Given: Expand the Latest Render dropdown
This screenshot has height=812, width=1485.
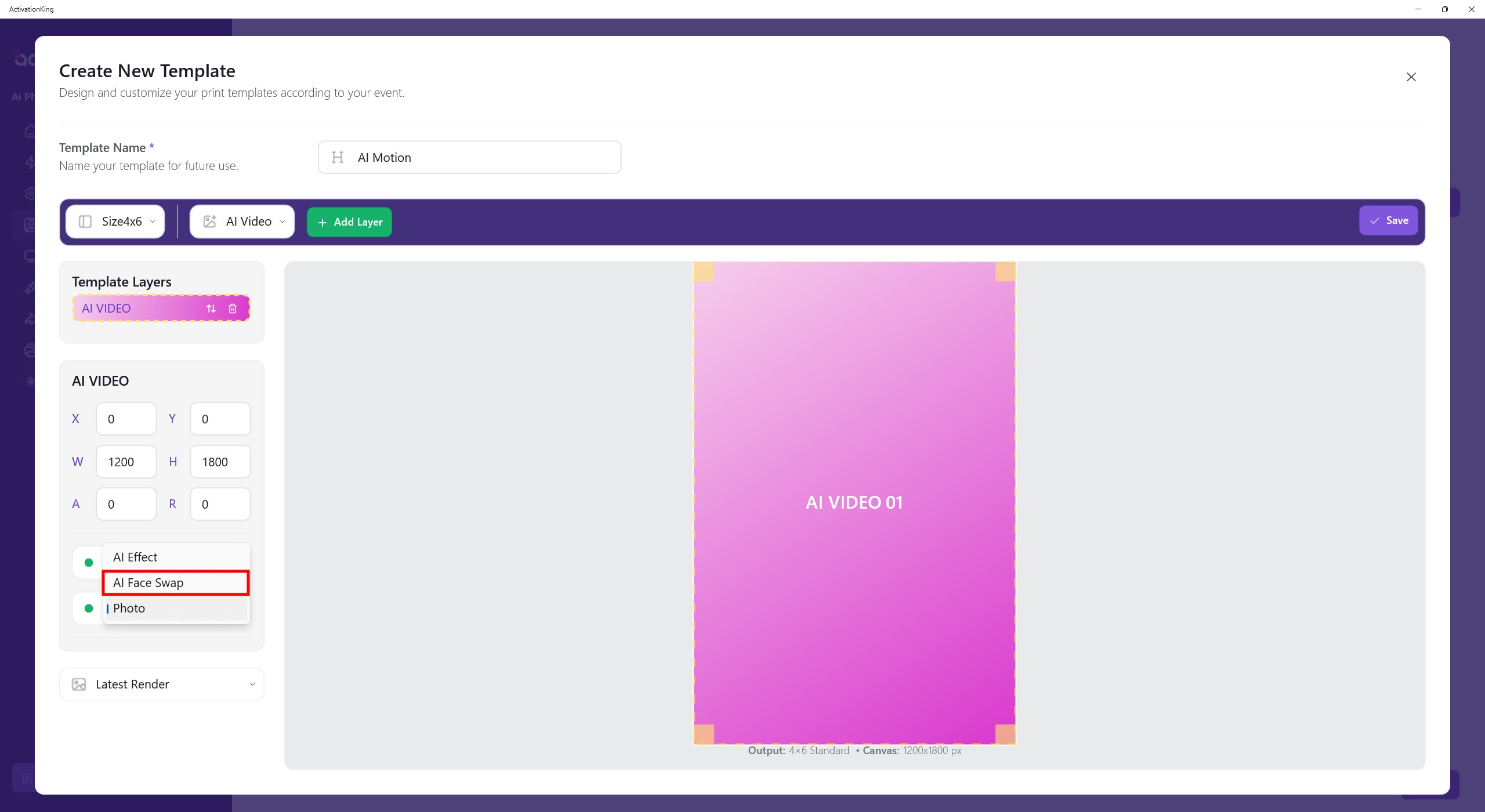Looking at the screenshot, I should (x=162, y=684).
